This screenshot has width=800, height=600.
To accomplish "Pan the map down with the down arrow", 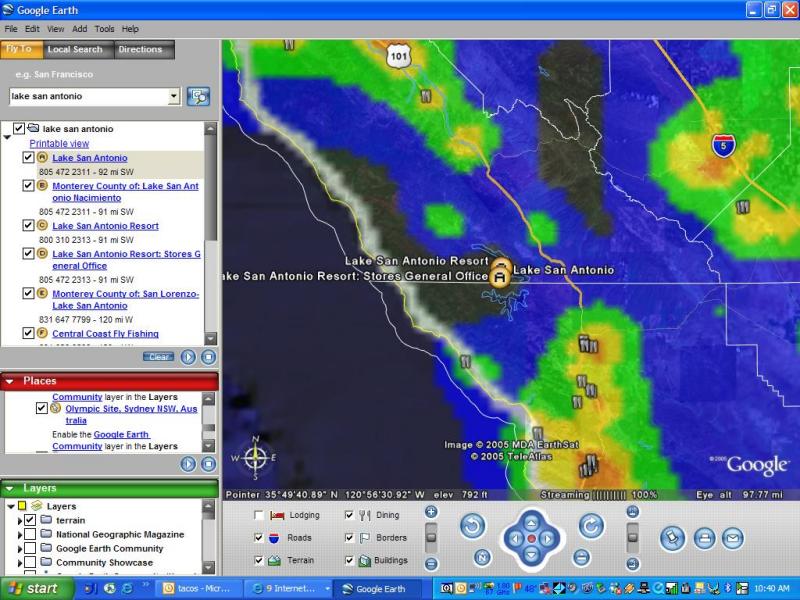I will click(x=531, y=555).
